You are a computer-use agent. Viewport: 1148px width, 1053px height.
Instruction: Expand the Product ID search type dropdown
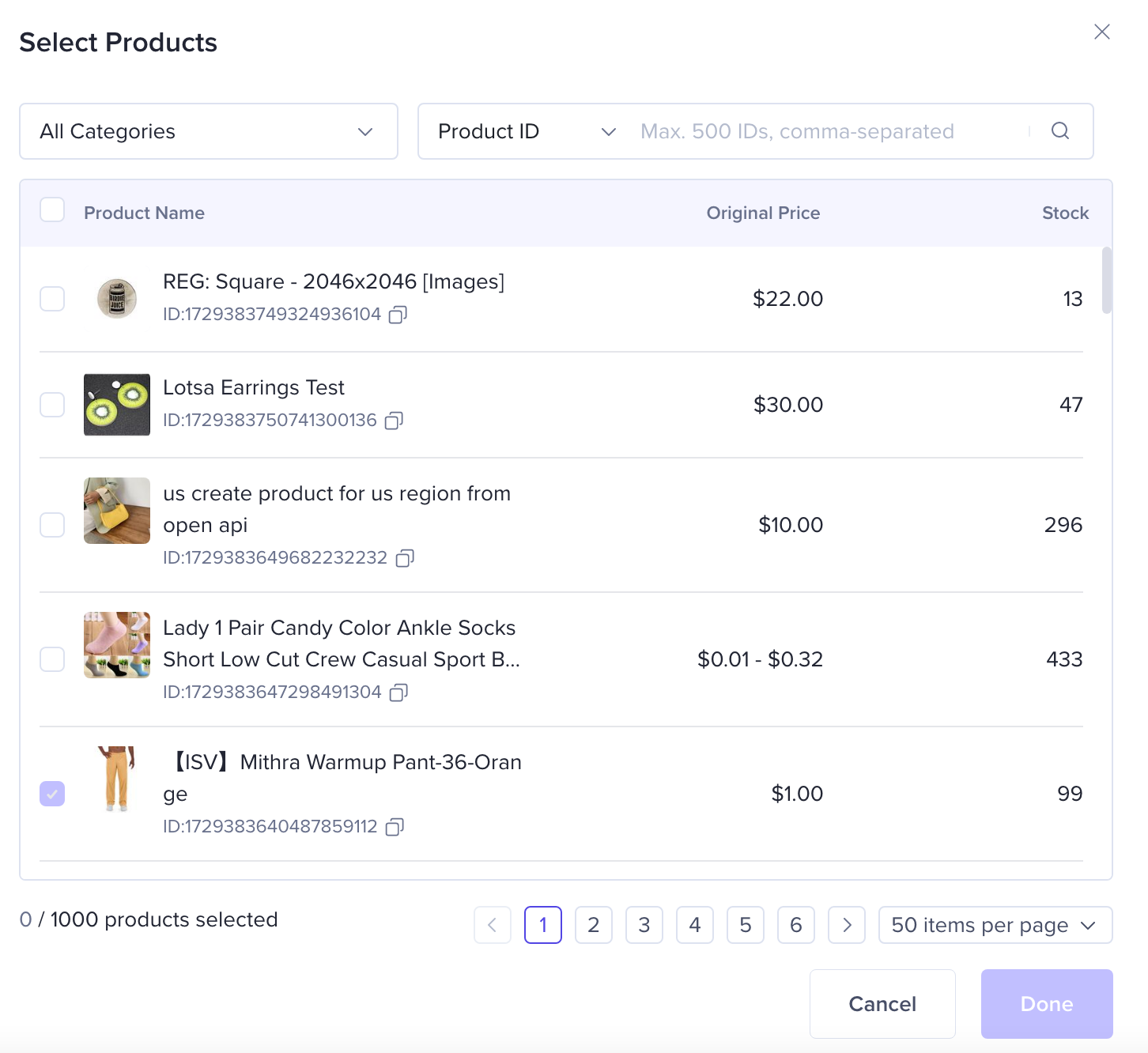pos(527,131)
